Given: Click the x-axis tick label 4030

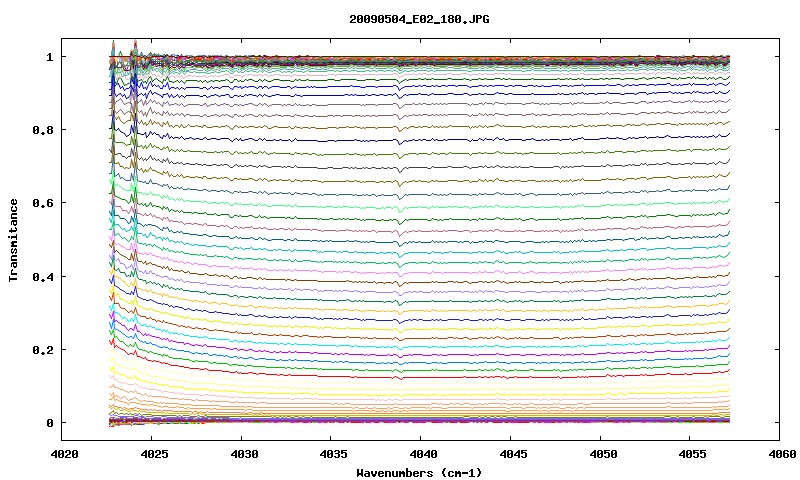Looking at the screenshot, I should coord(243,453).
